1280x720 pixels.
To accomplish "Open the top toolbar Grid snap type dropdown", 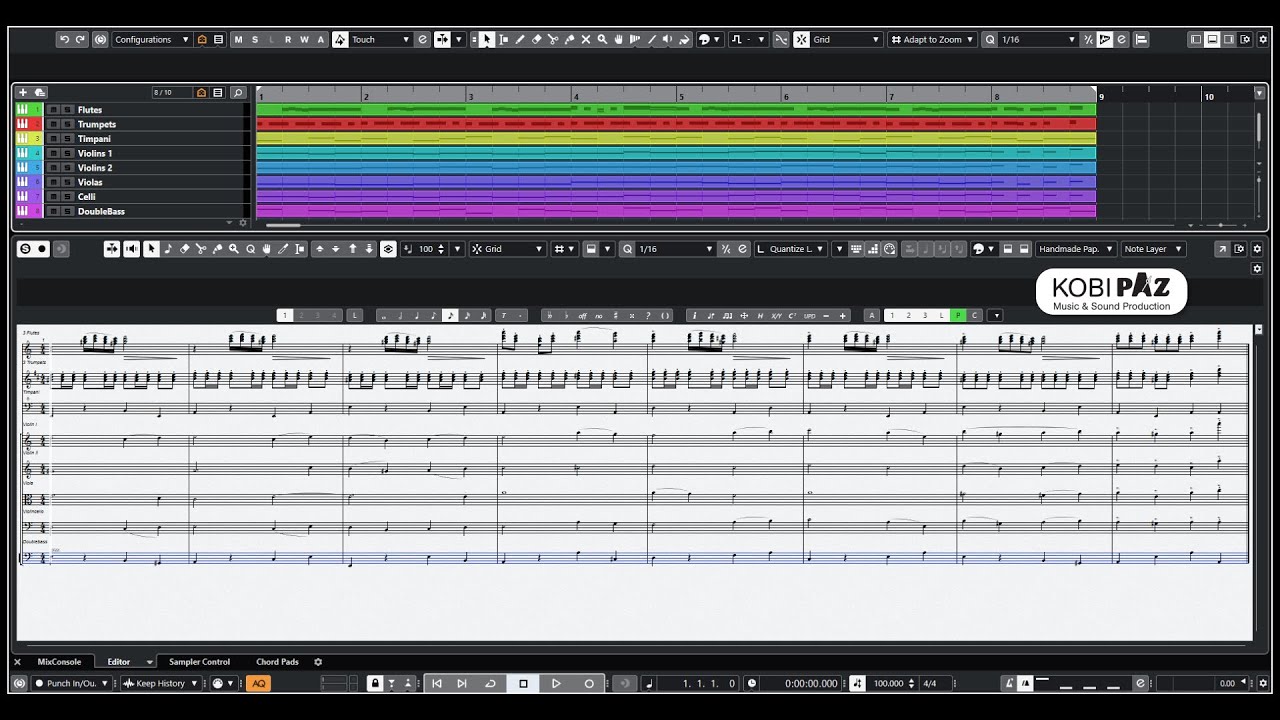I will point(846,40).
